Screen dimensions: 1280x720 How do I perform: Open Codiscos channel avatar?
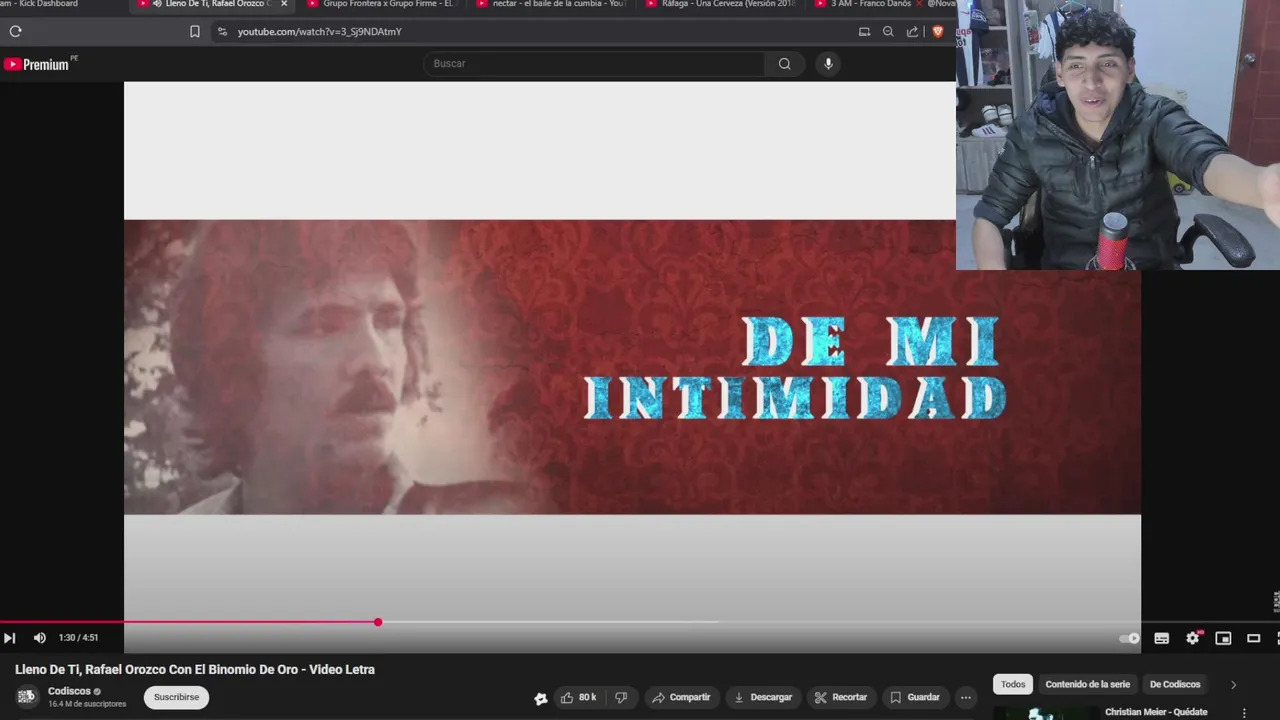[x=27, y=697]
